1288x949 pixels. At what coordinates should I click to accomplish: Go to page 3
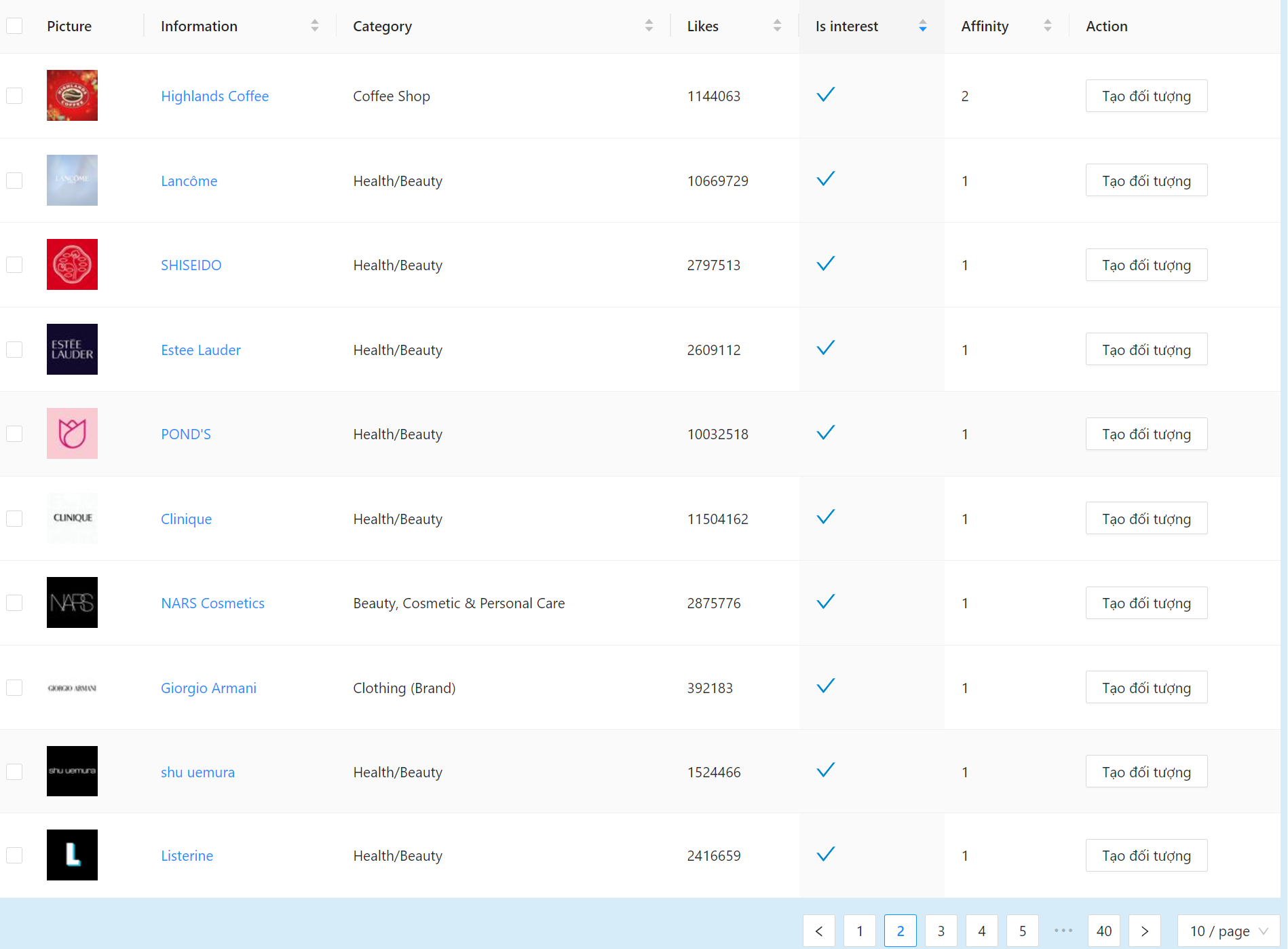(x=941, y=931)
